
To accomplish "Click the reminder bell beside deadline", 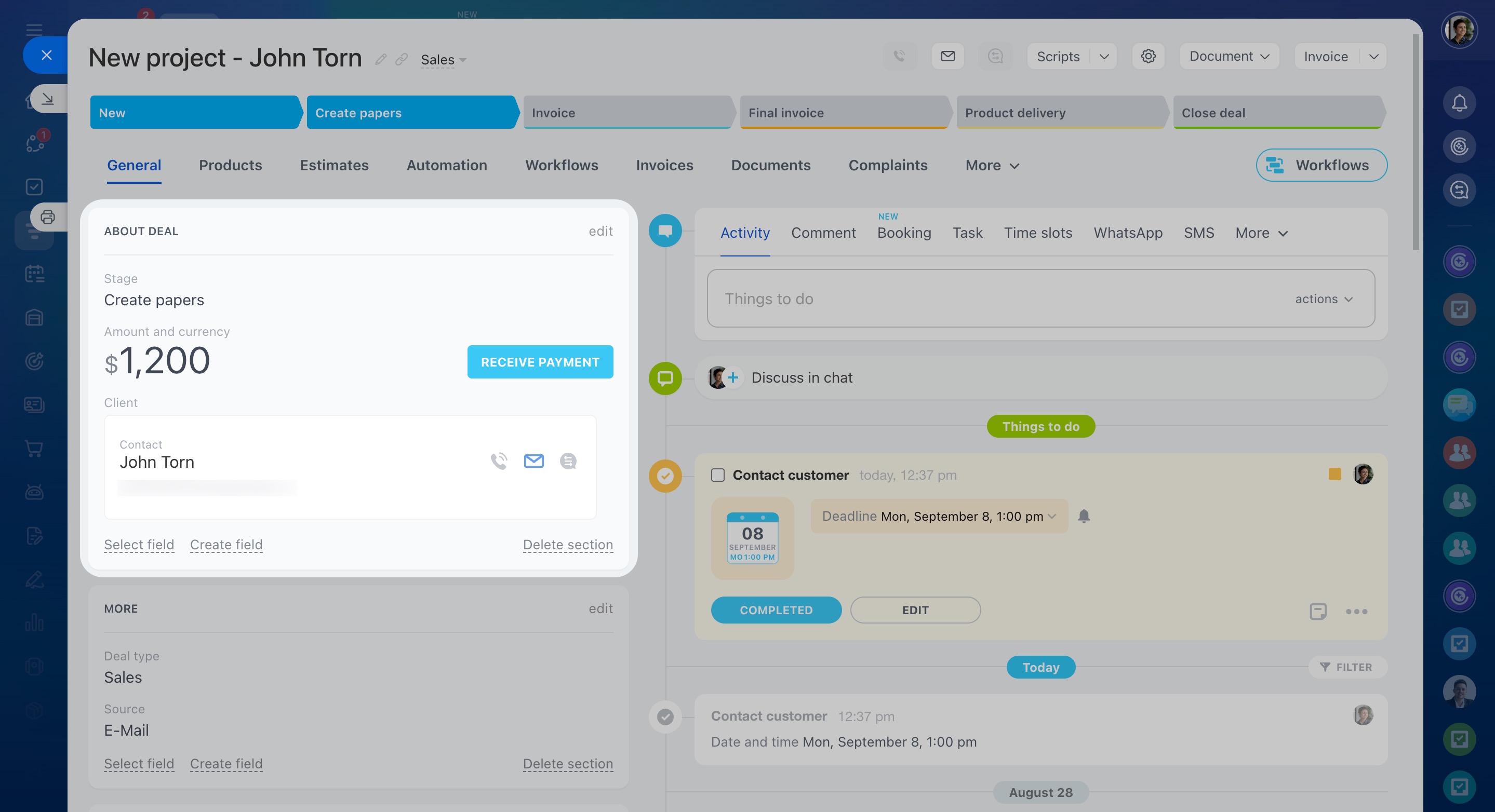I will [x=1084, y=516].
